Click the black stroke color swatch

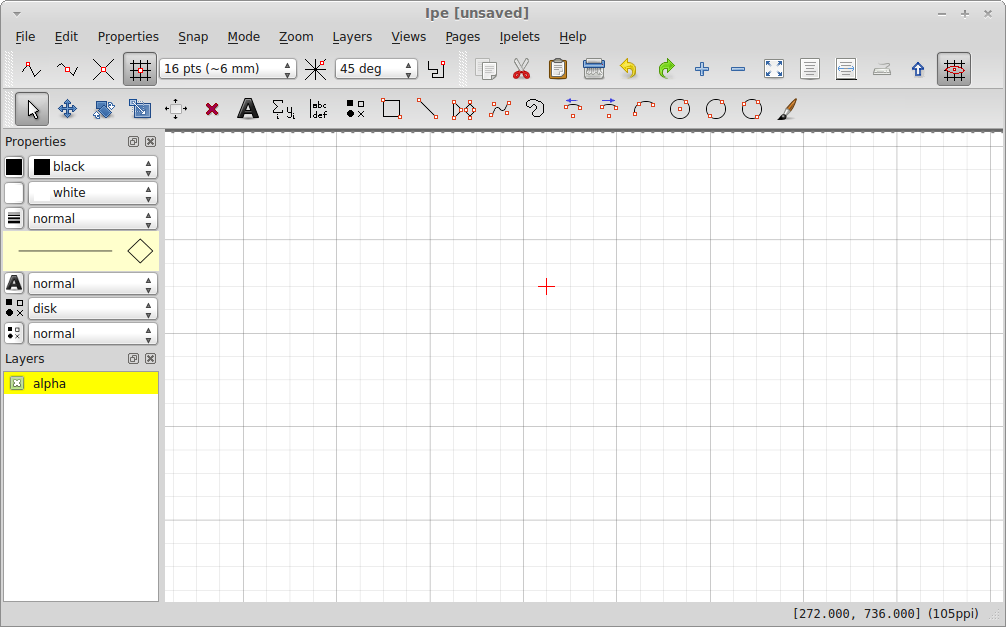(x=13, y=166)
